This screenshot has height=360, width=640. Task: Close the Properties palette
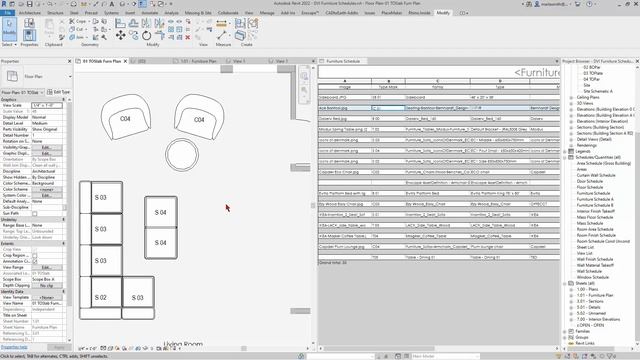[69, 61]
